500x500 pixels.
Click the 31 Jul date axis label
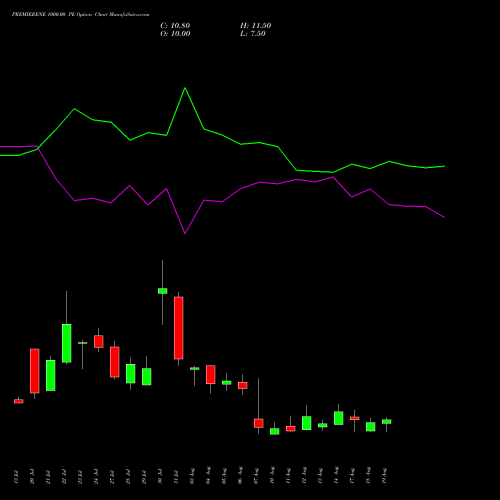pos(176,476)
